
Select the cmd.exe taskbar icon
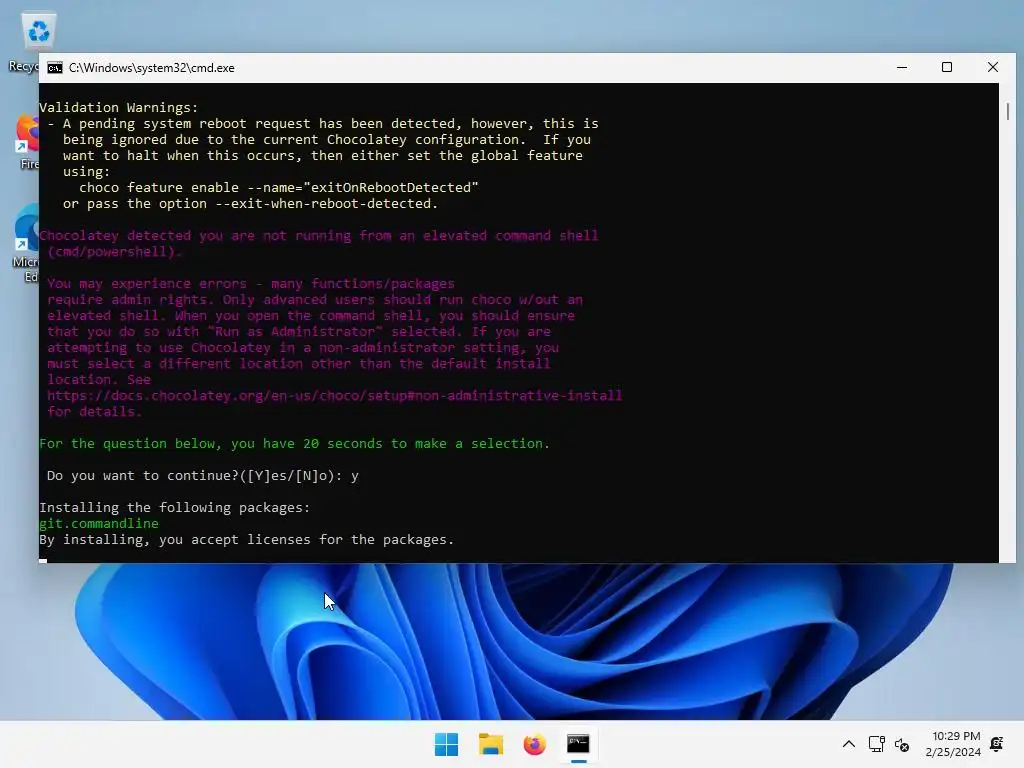[578, 744]
